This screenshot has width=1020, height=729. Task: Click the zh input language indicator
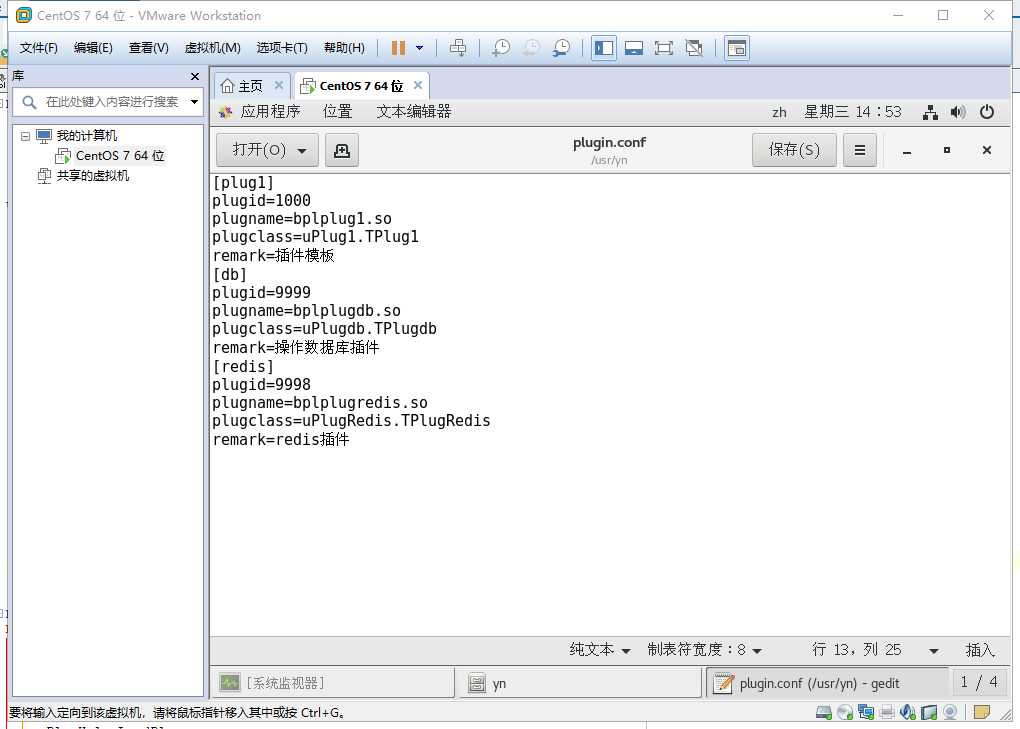pyautogui.click(x=779, y=112)
